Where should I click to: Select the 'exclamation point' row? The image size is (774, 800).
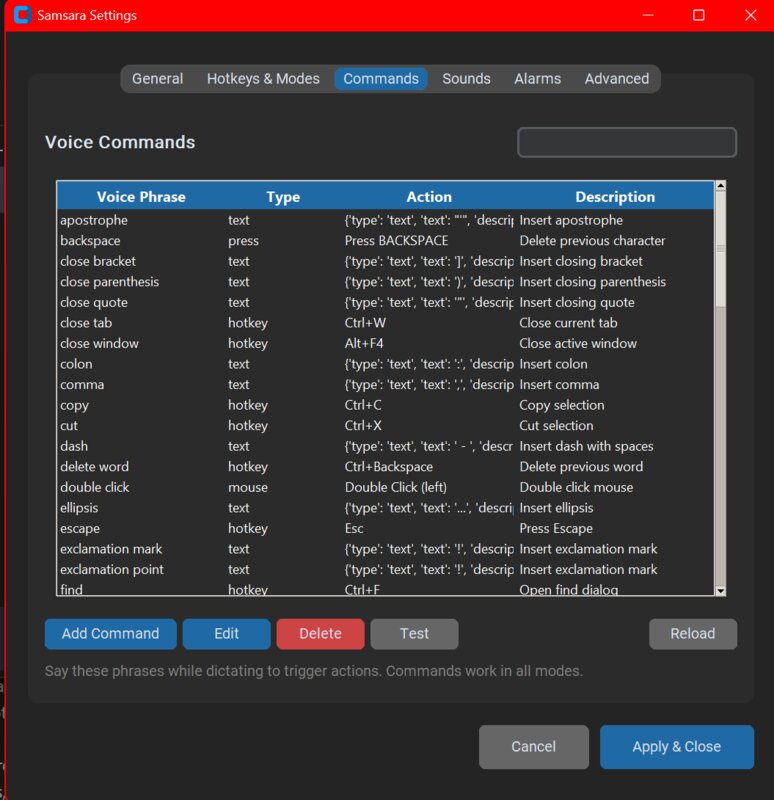pos(385,569)
